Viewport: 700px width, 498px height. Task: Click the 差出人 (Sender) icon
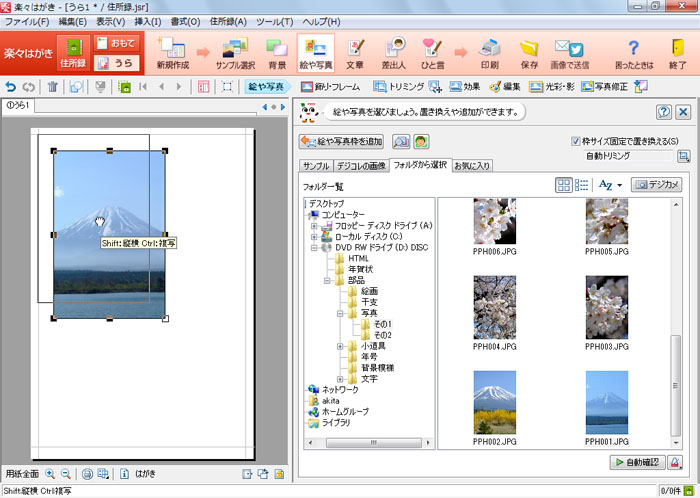(x=394, y=54)
